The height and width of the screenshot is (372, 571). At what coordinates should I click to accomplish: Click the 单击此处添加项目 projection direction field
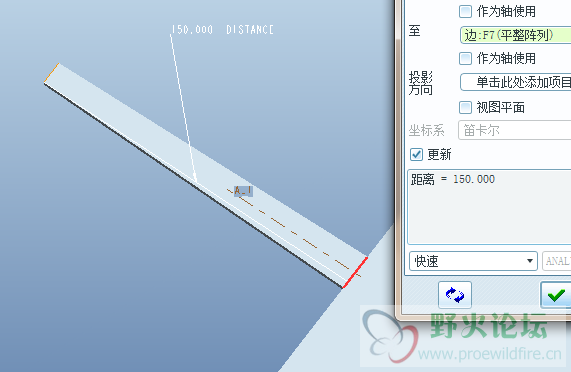coord(515,82)
